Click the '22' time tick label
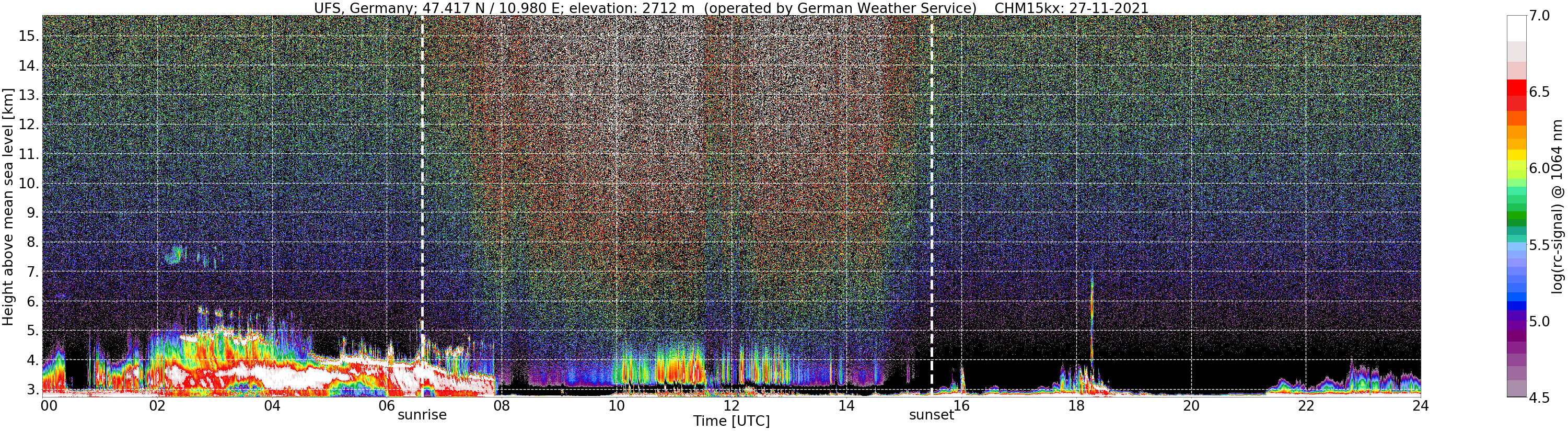This screenshot has width=1568, height=431. click(x=1306, y=405)
